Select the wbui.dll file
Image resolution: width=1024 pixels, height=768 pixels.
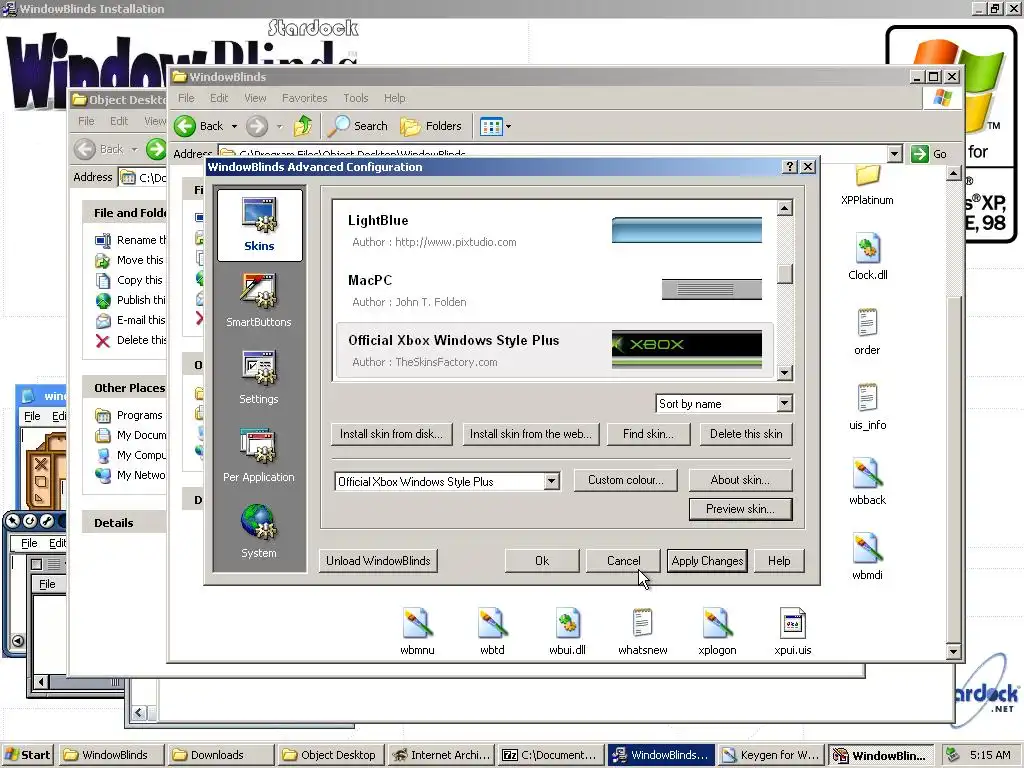[568, 632]
